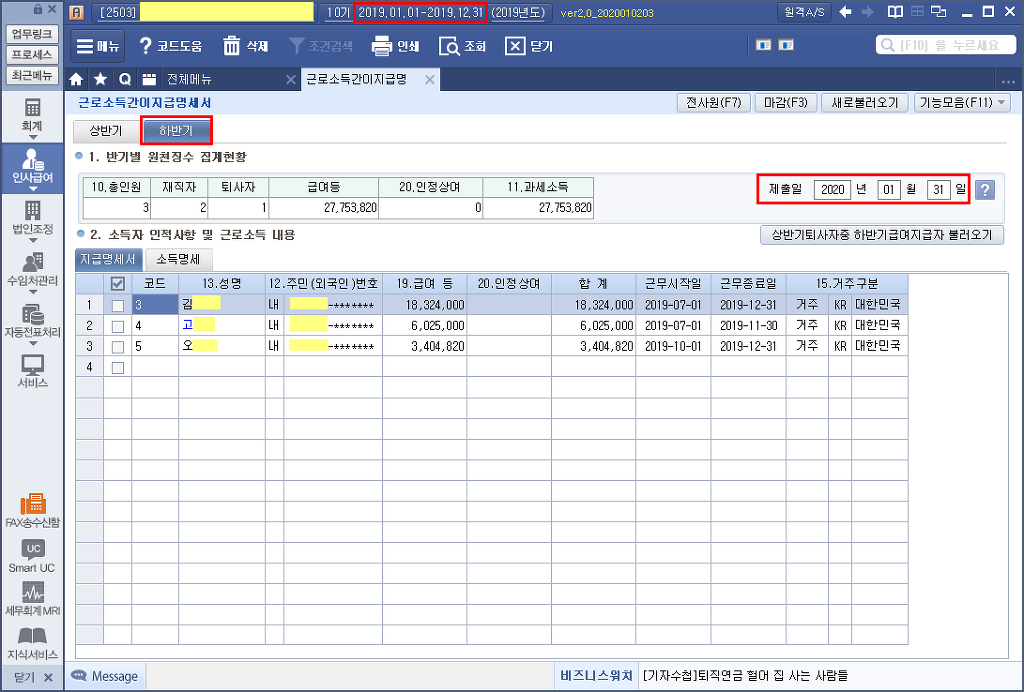Expand the arrow below 인사급여 sidebar item
This screenshot has height=692, width=1024.
tap(32, 189)
